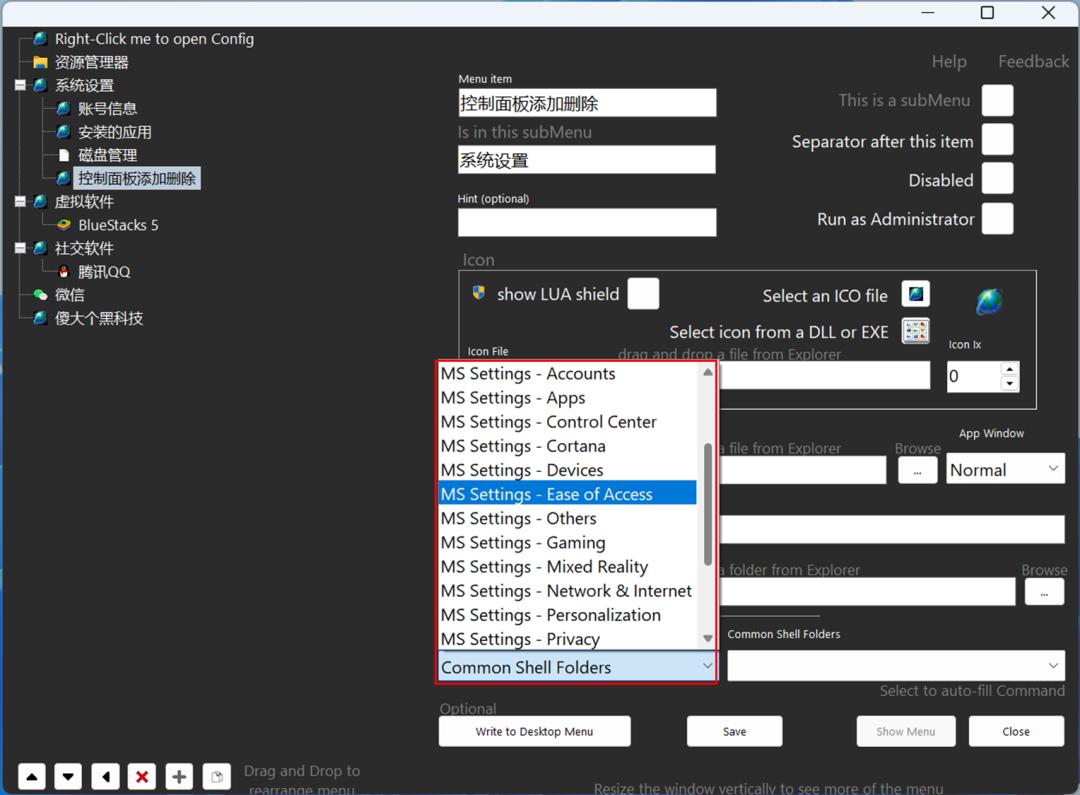Click the move item down arrow button
Viewport: 1080px width, 795px height.
[x=68, y=777]
